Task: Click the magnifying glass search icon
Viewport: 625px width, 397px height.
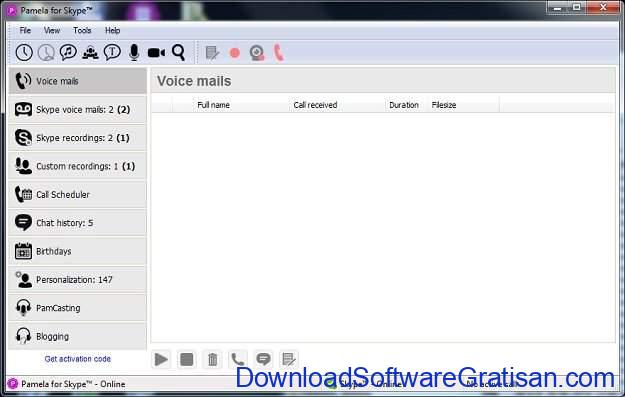Action: (178, 52)
